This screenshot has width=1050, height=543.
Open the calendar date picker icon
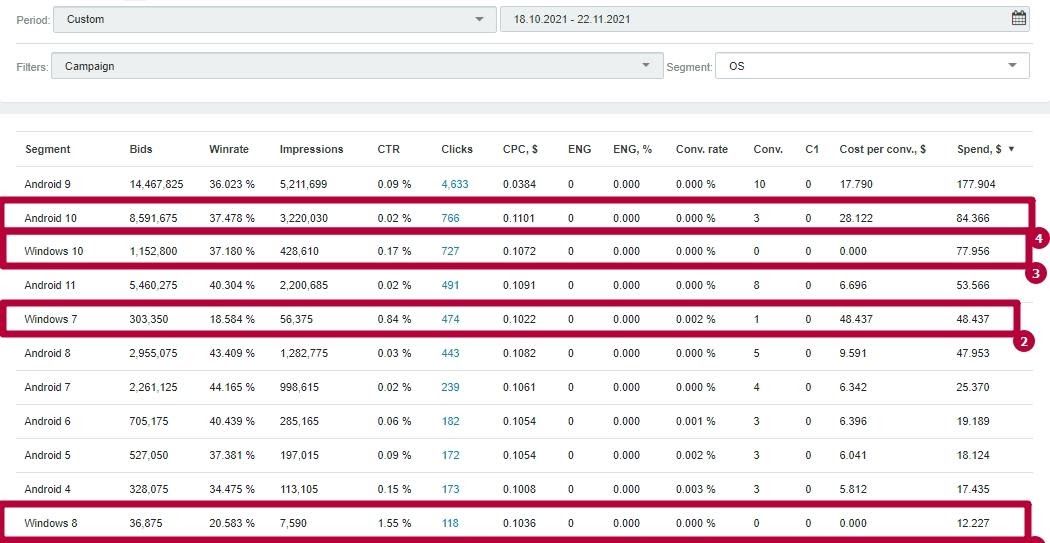[x=1018, y=18]
